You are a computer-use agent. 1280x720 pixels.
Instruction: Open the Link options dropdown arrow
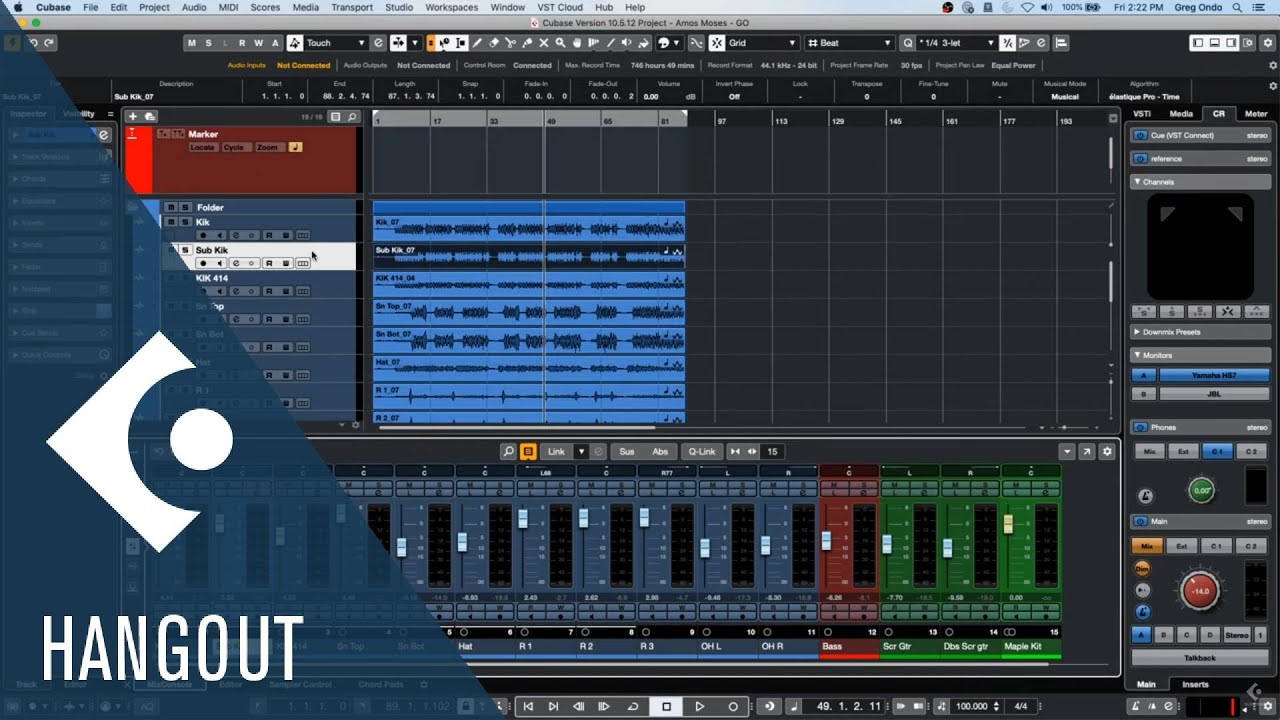pyautogui.click(x=580, y=452)
